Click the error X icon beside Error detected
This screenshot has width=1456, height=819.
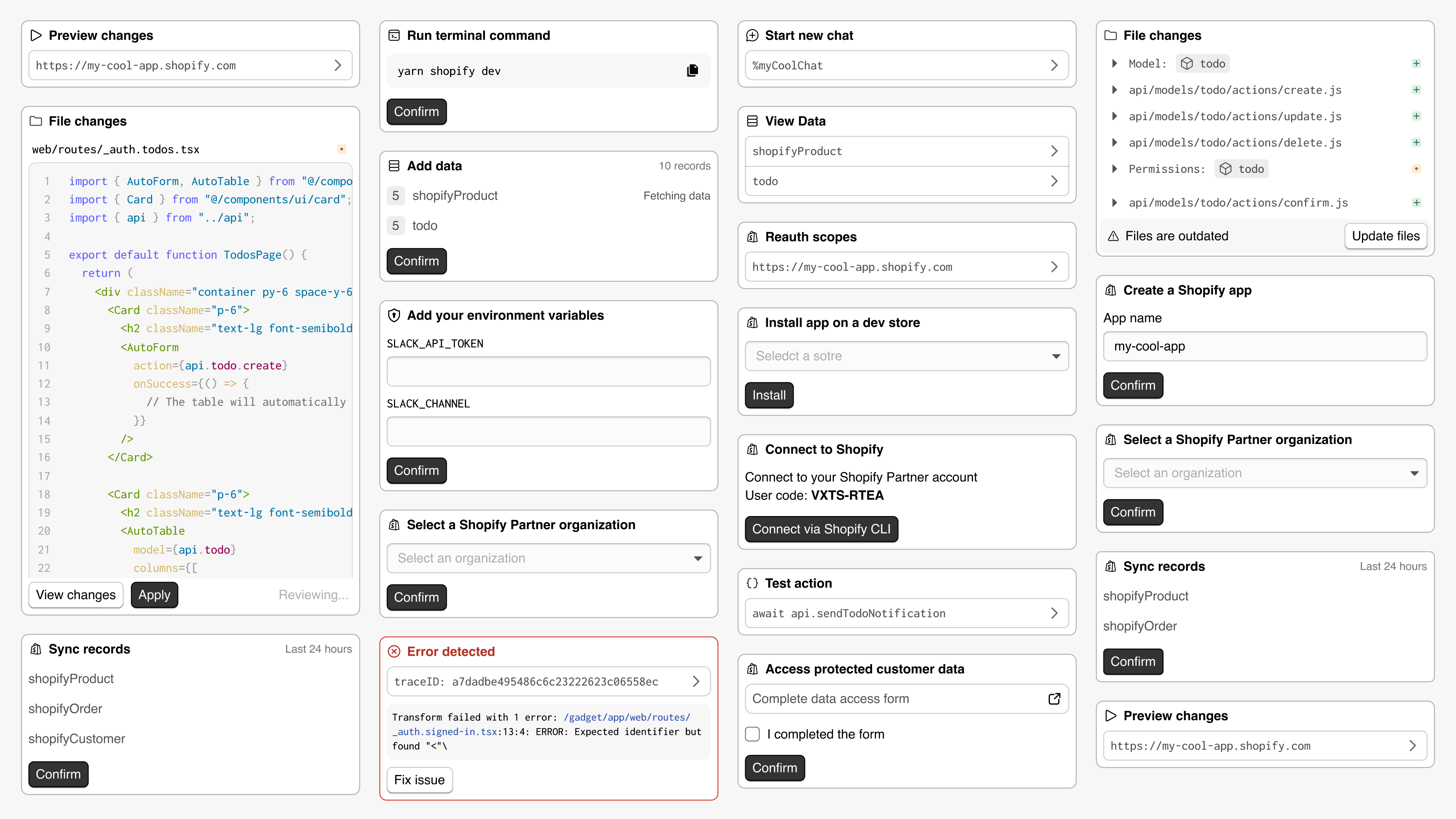394,652
